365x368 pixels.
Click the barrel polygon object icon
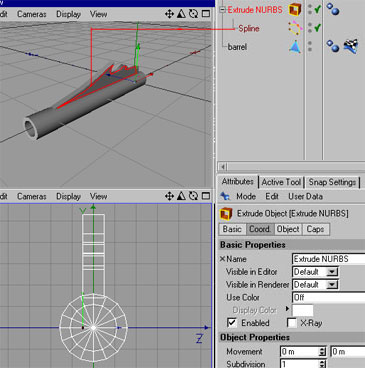[x=295, y=47]
